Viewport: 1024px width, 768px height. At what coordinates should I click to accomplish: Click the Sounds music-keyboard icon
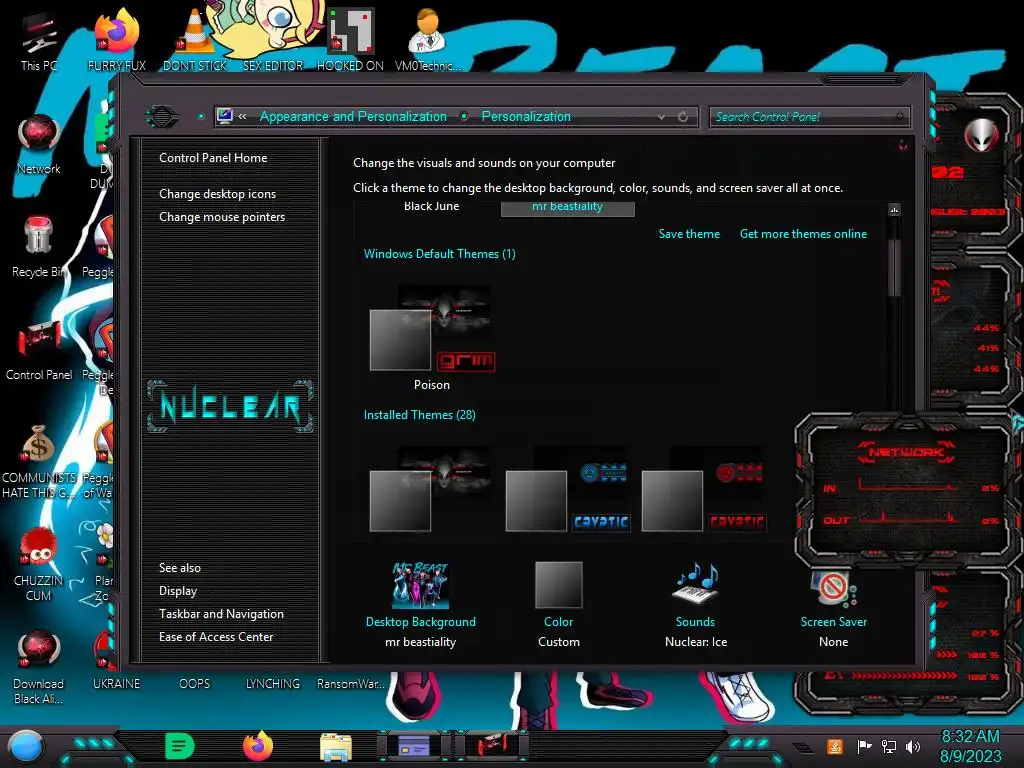(696, 583)
